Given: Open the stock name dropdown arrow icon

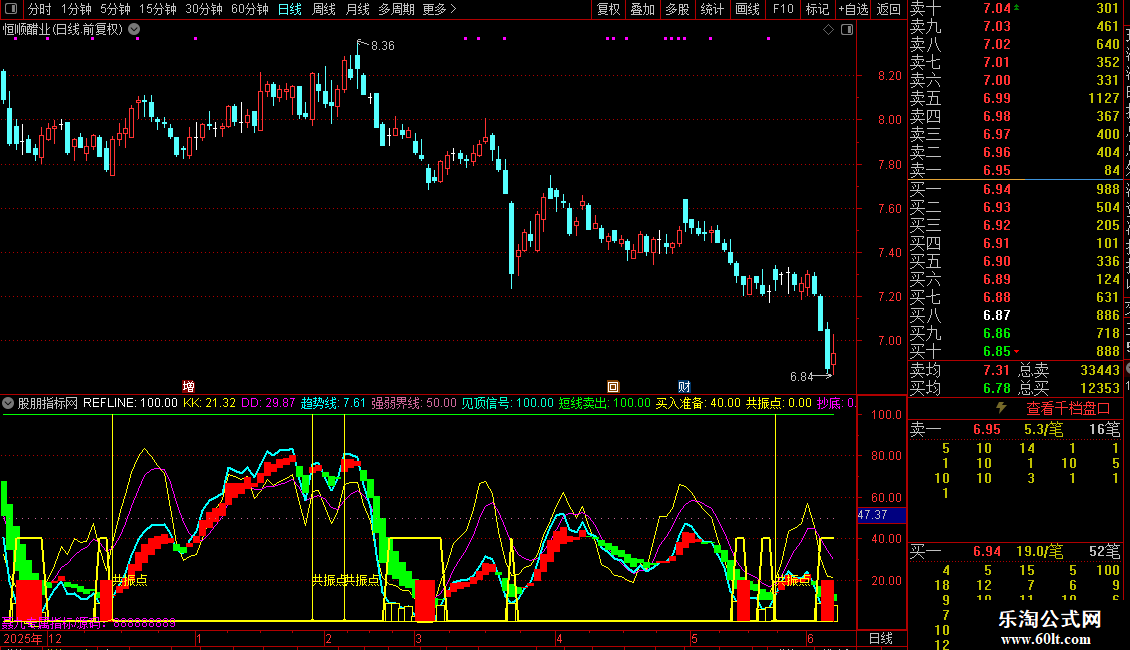Looking at the screenshot, I should [x=134, y=30].
